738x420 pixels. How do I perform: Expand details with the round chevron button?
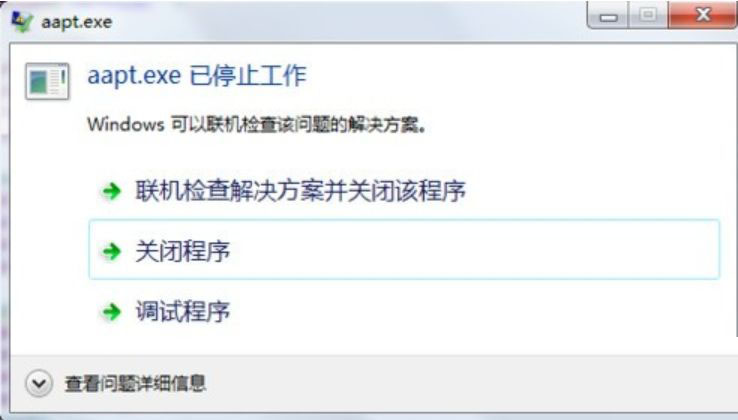point(39,383)
